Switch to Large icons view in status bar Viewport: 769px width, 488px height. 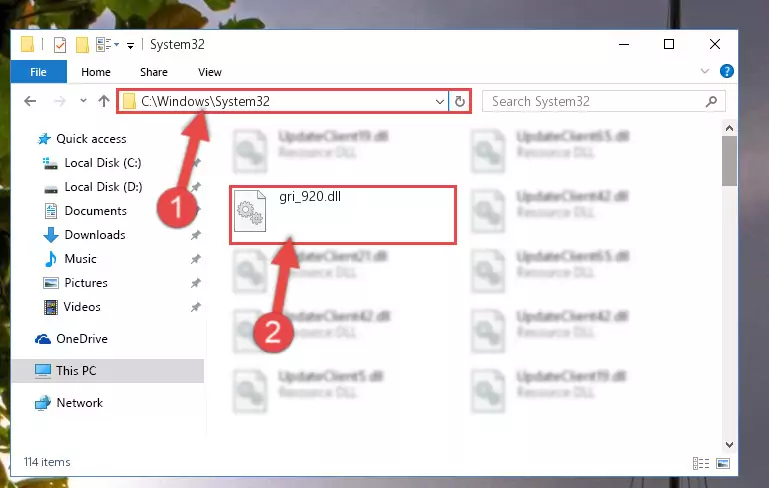[723, 463]
